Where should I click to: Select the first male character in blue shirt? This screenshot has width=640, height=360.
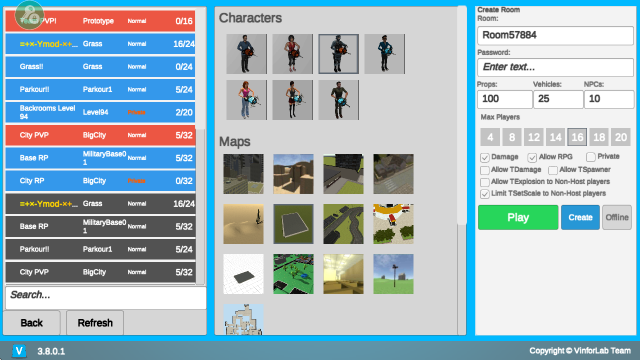pyautogui.click(x=247, y=54)
